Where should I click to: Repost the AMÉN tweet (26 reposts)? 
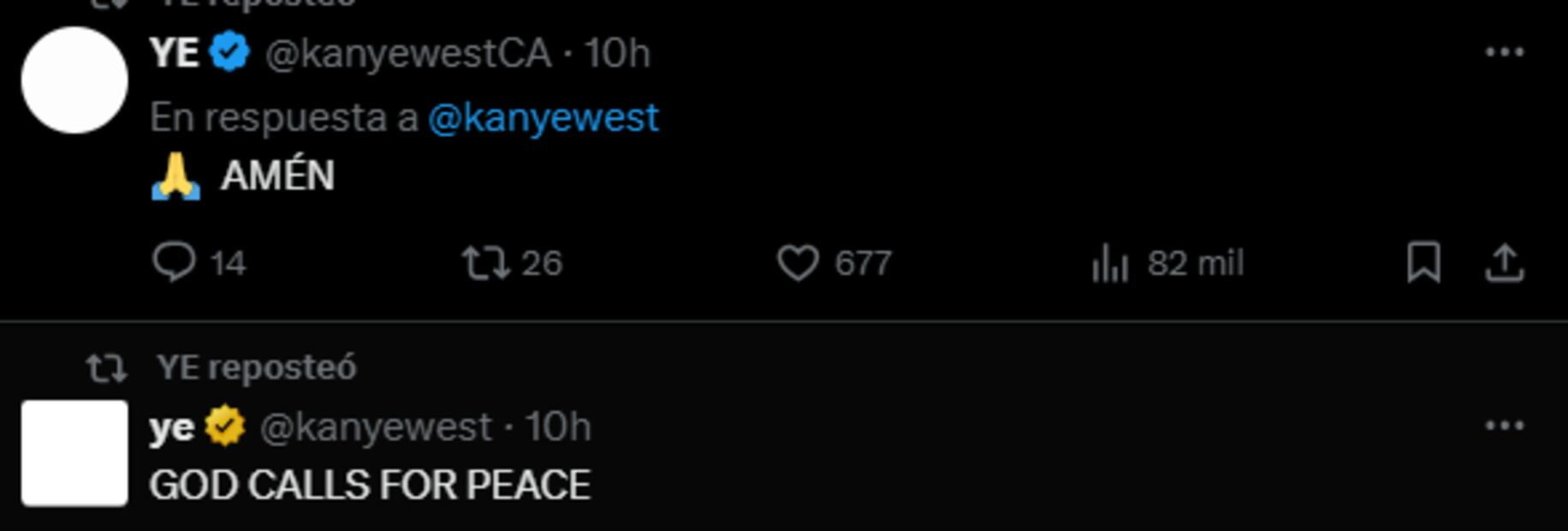tap(486, 263)
